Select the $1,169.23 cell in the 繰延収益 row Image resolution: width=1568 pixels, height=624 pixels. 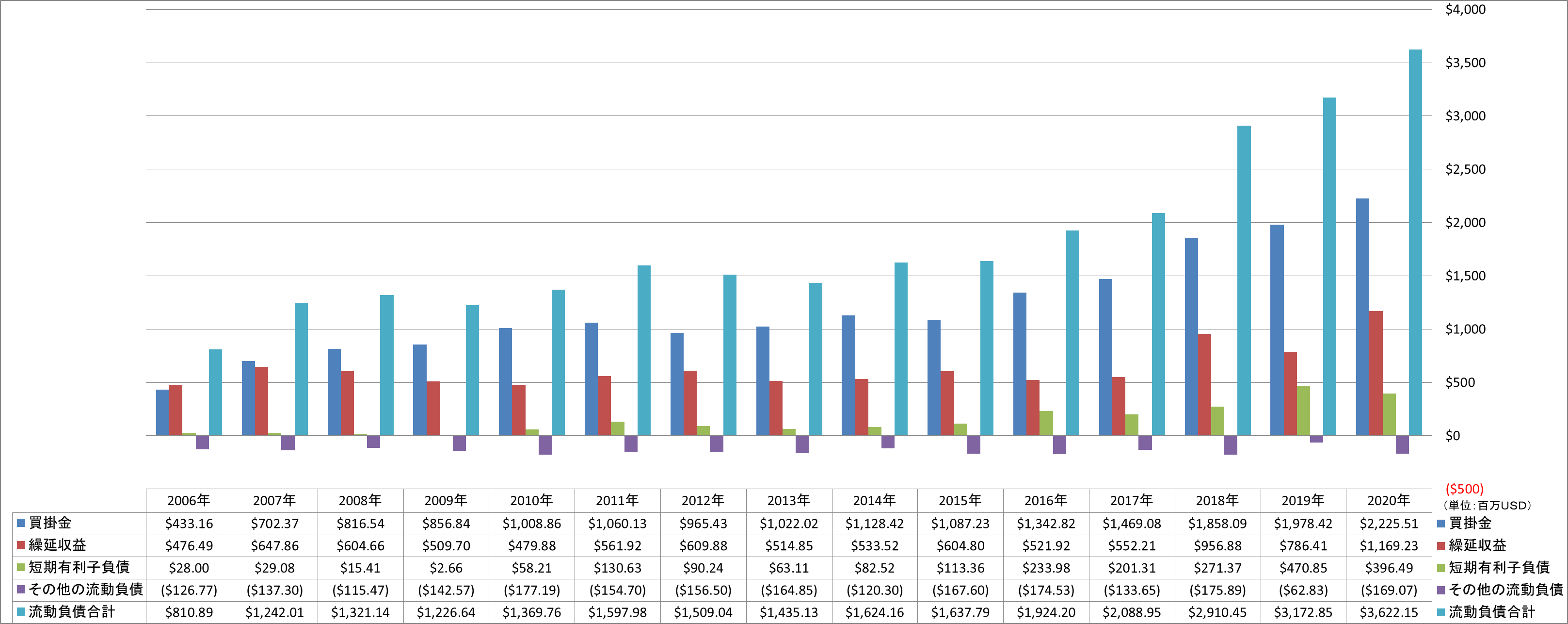point(1389,546)
